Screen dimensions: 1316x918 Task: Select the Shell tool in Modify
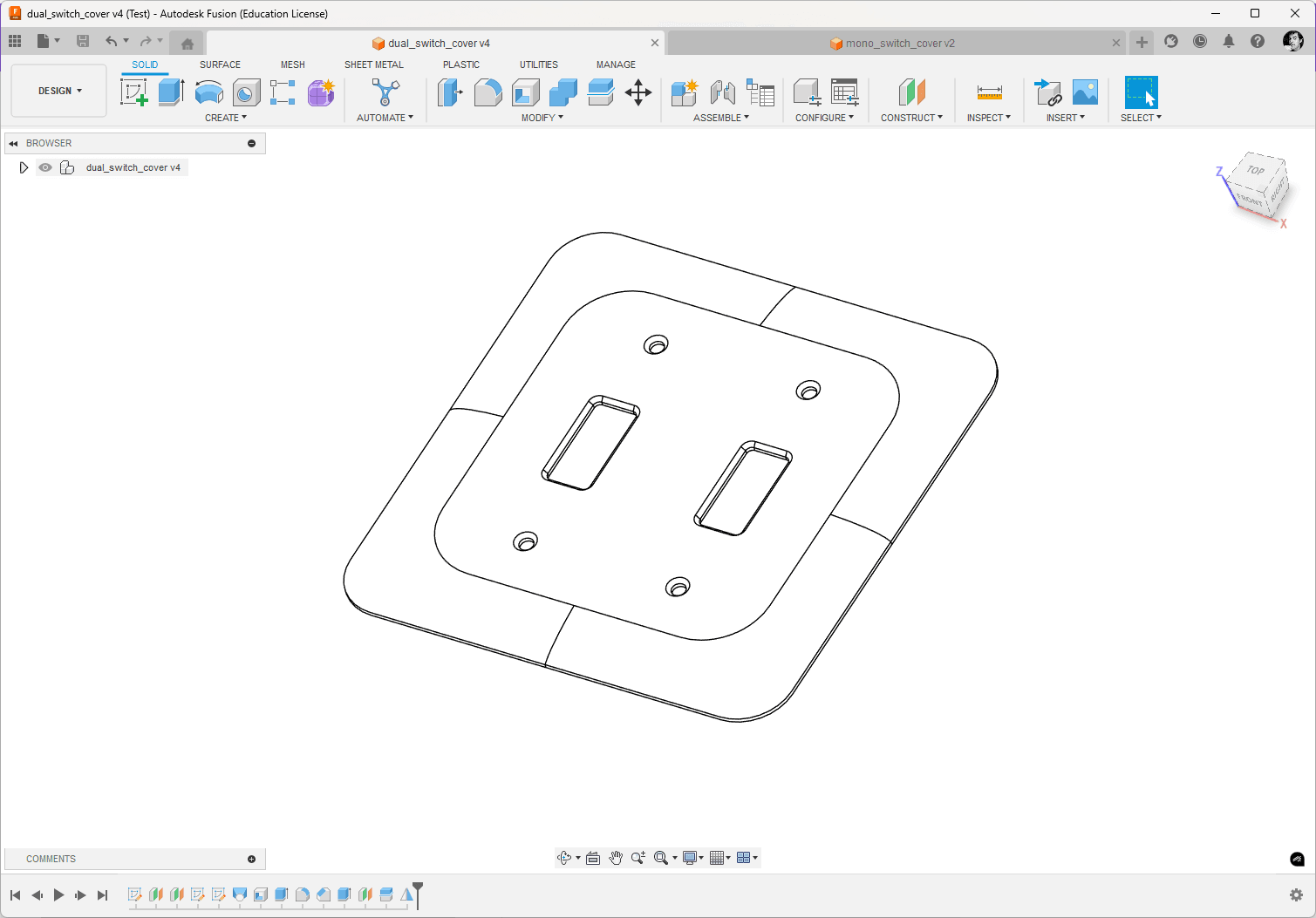point(526,92)
